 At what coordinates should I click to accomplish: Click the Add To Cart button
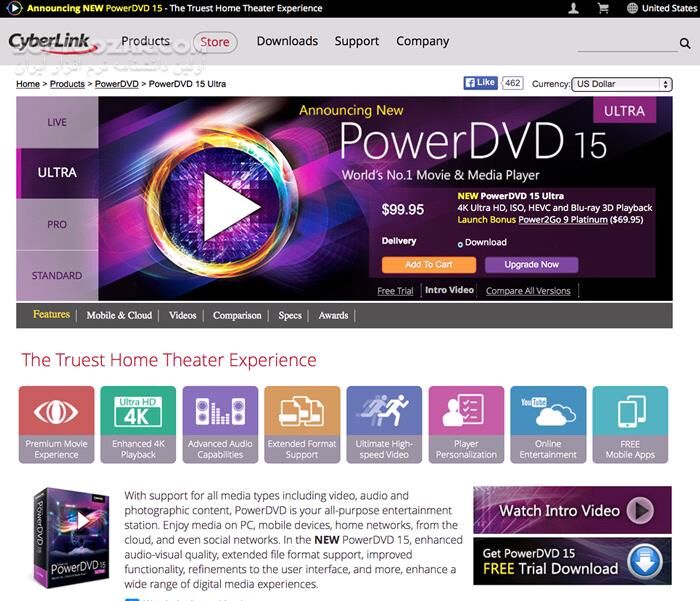429,265
